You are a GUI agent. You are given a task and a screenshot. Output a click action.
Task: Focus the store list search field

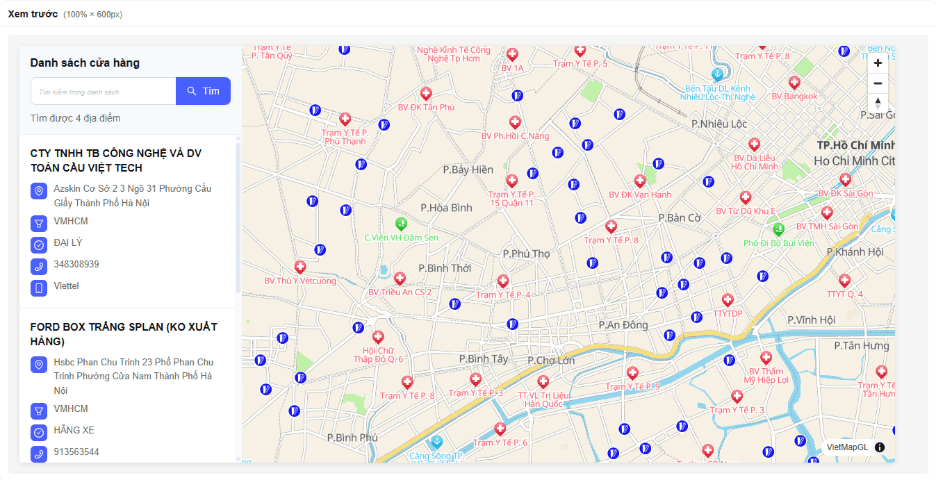[103, 91]
